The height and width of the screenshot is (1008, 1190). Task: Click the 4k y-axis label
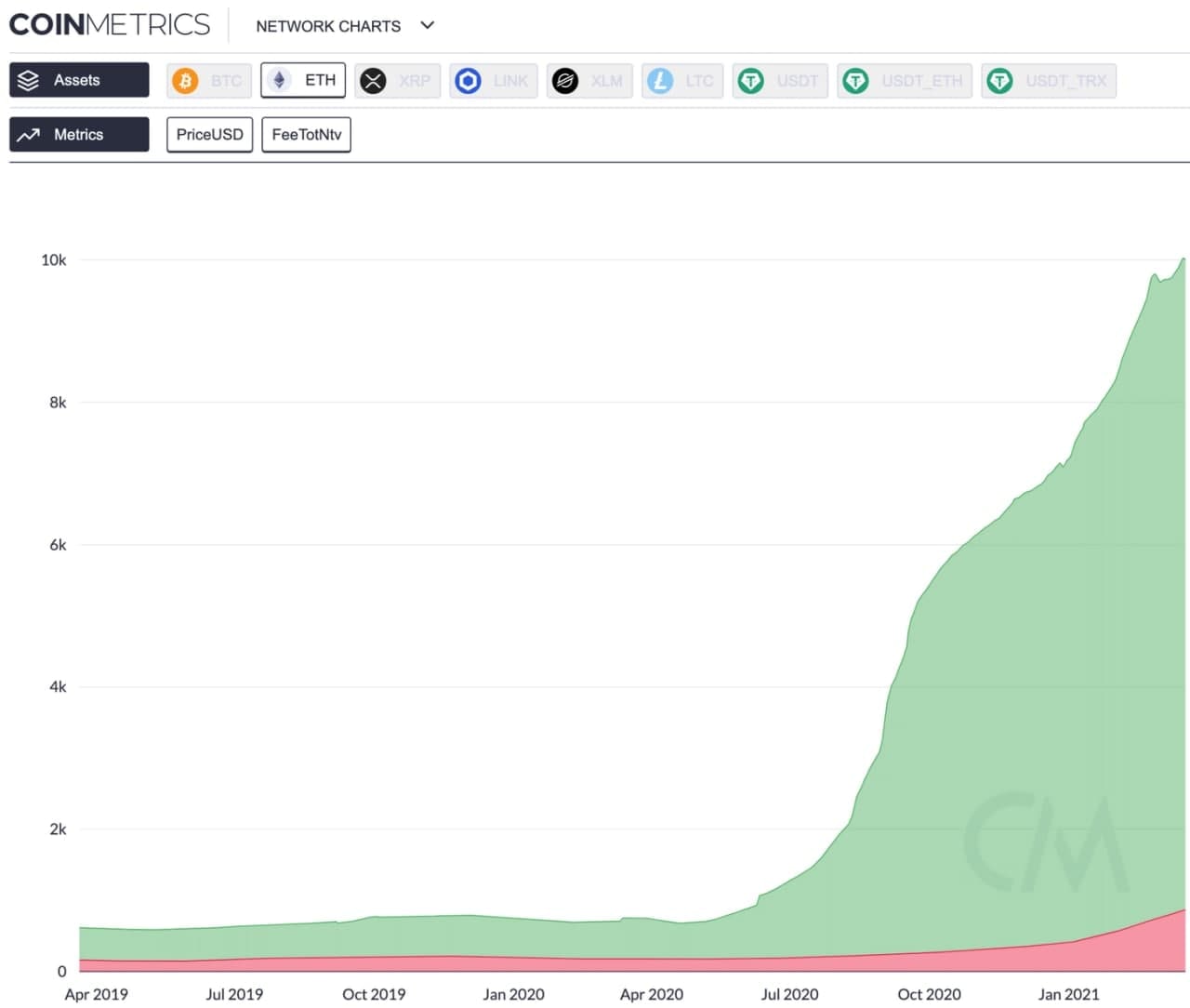tap(58, 687)
